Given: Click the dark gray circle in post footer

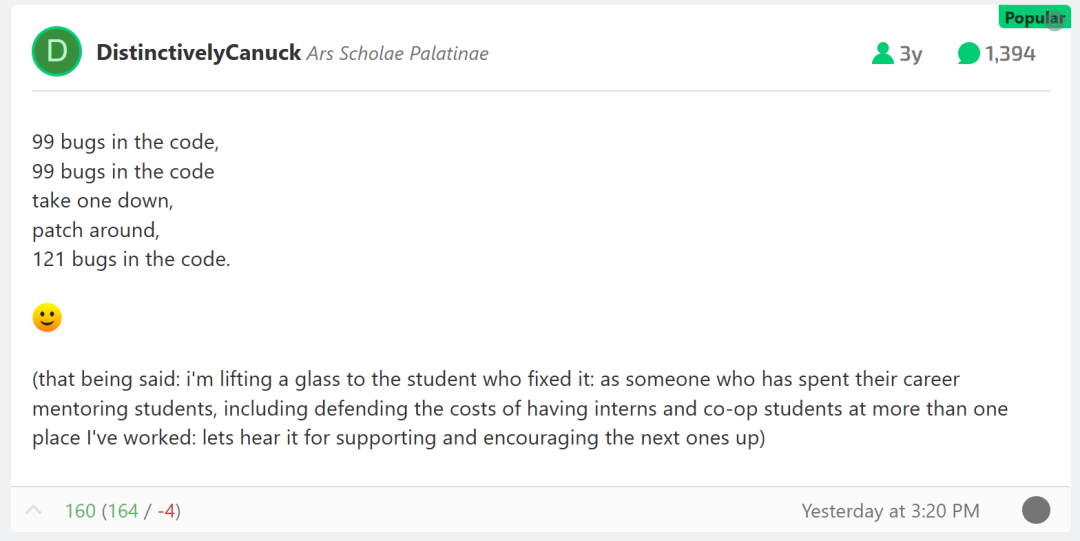Looking at the screenshot, I should pos(1036,510).
